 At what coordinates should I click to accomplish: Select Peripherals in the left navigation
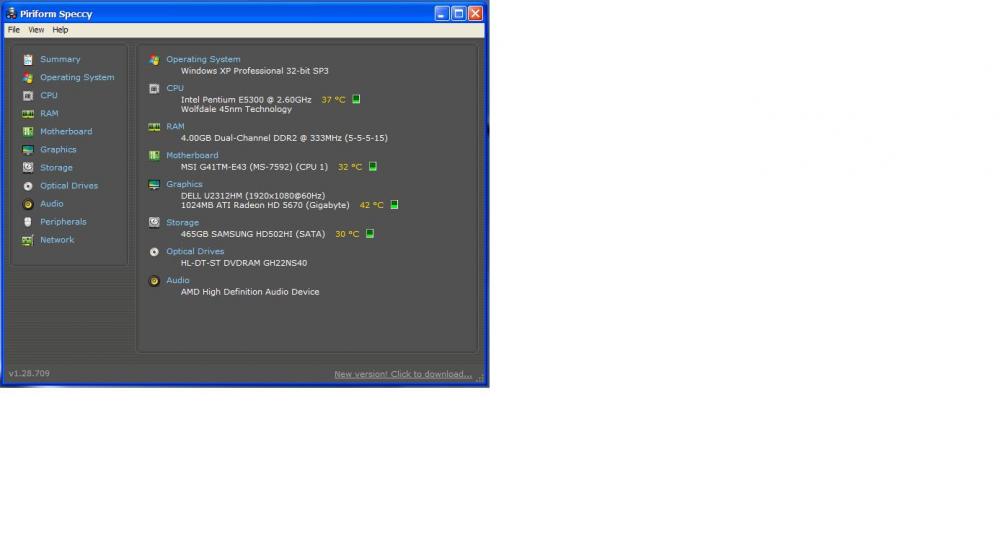63,222
